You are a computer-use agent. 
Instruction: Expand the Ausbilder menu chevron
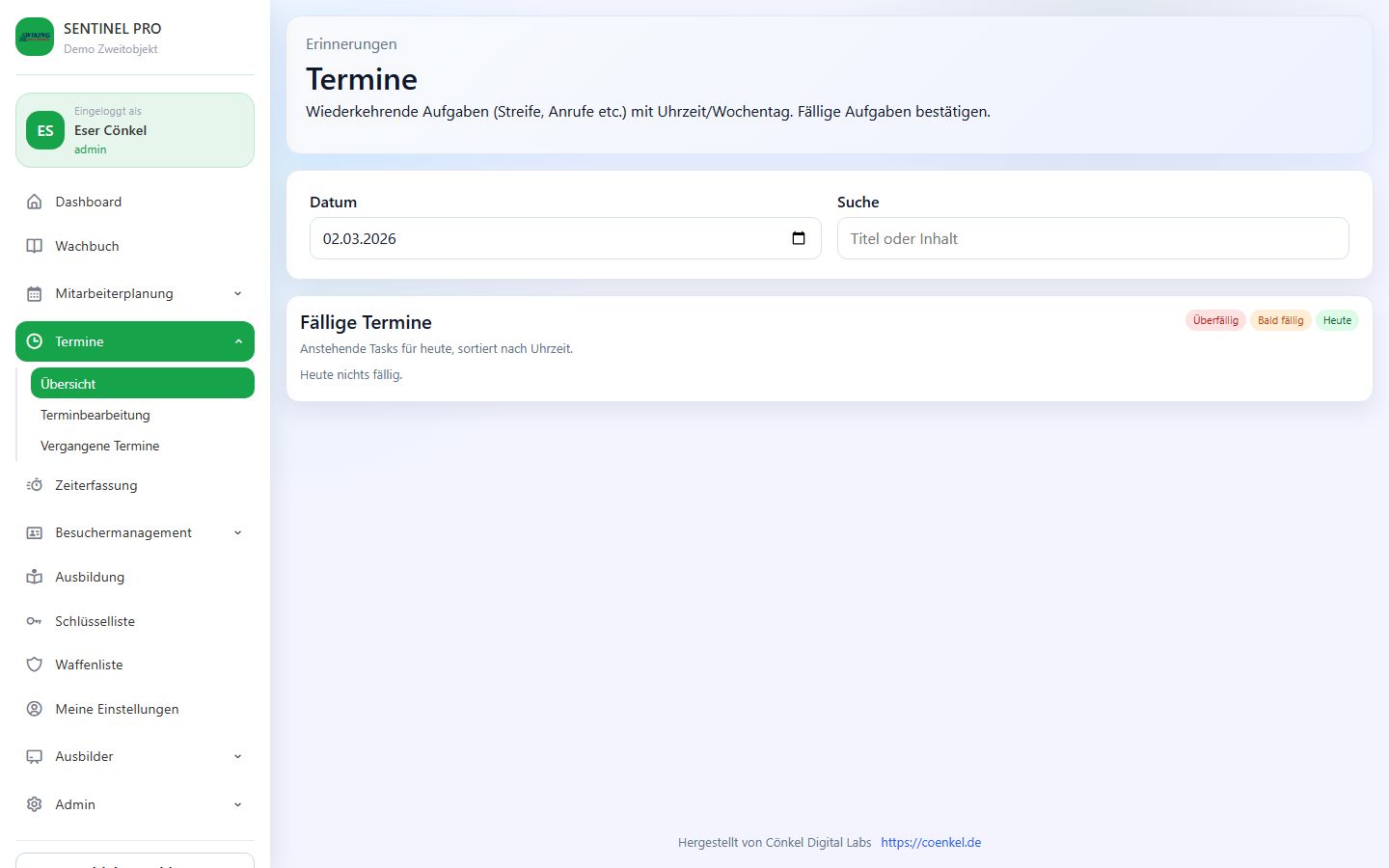tap(238, 757)
